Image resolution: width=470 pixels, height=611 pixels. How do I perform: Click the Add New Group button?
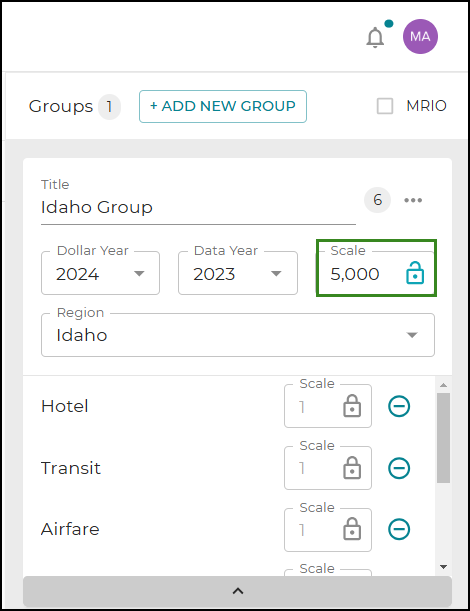coord(223,106)
